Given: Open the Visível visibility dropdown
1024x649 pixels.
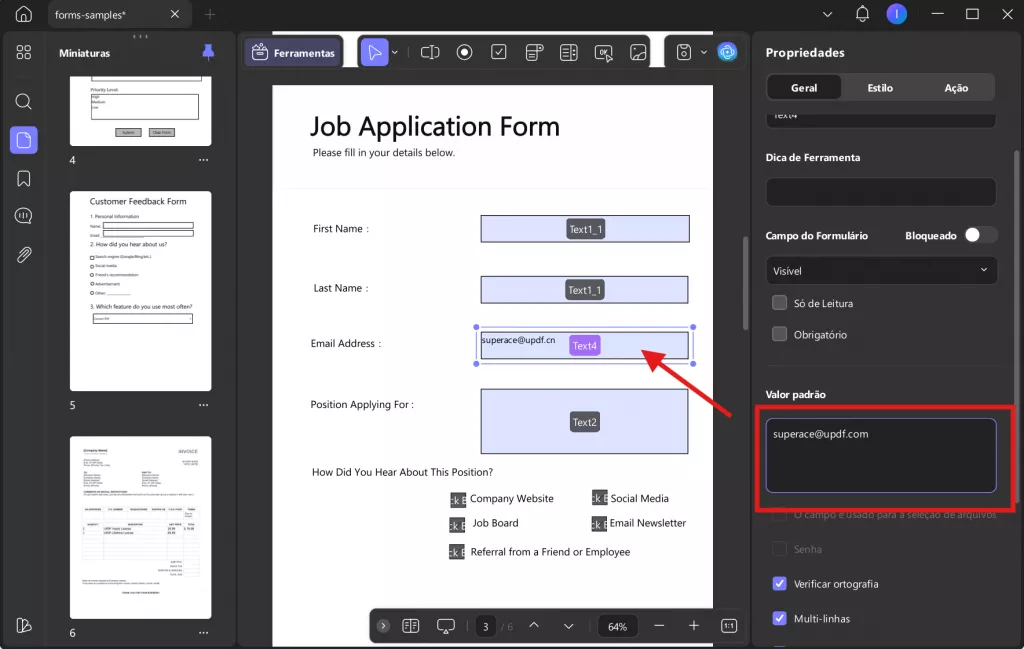Looking at the screenshot, I should click(x=881, y=270).
